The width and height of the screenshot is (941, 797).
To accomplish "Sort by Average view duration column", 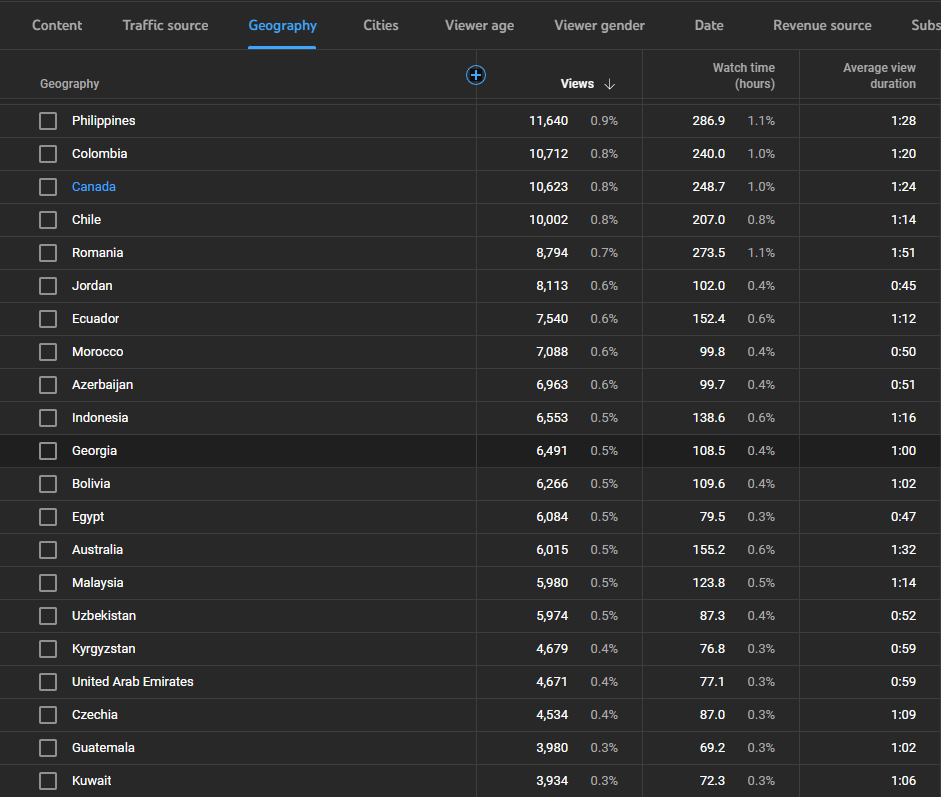I will point(879,76).
